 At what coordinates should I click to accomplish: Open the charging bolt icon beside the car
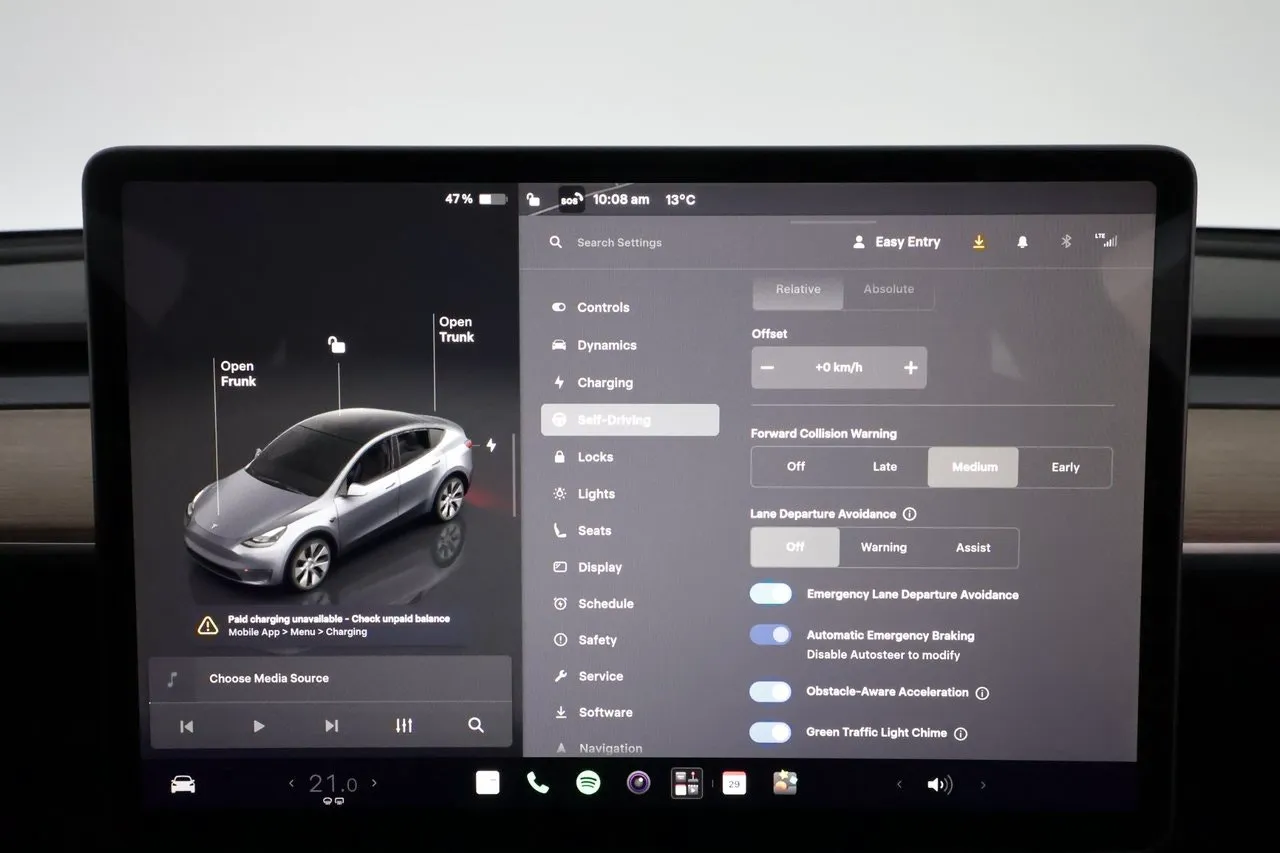pos(491,445)
